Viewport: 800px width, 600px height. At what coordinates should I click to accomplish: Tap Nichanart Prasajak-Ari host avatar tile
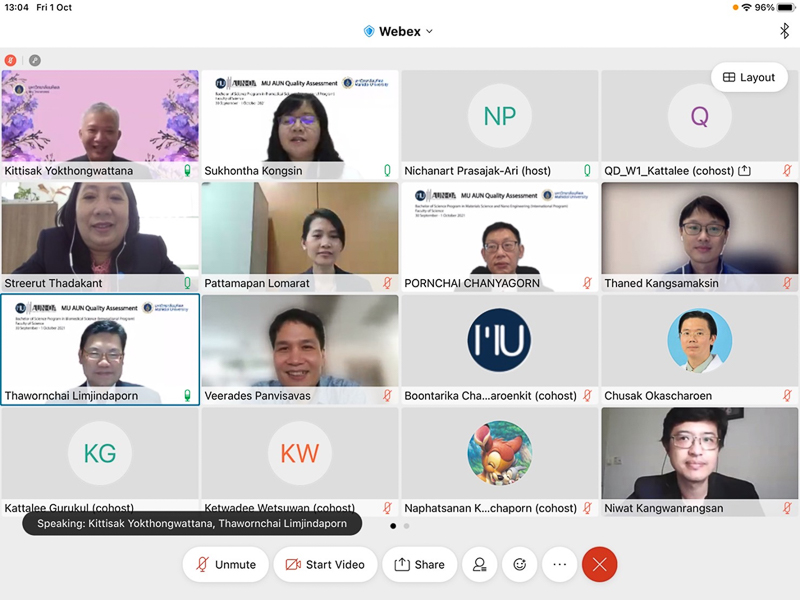click(499, 116)
